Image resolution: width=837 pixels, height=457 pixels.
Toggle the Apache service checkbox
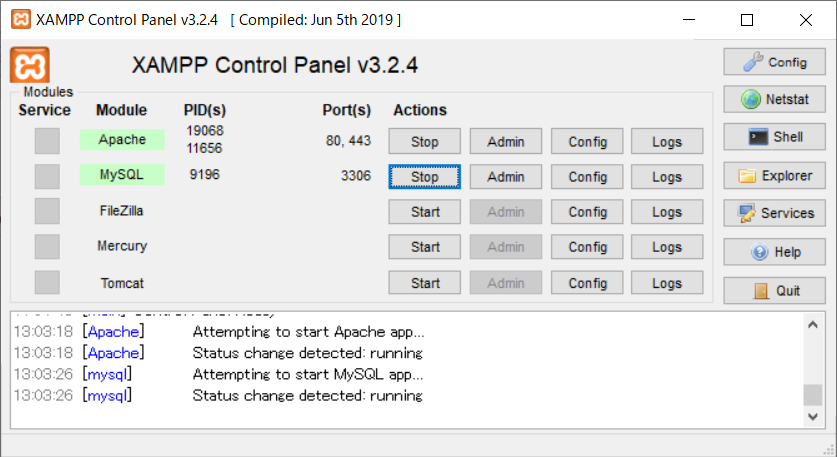pyautogui.click(x=47, y=141)
